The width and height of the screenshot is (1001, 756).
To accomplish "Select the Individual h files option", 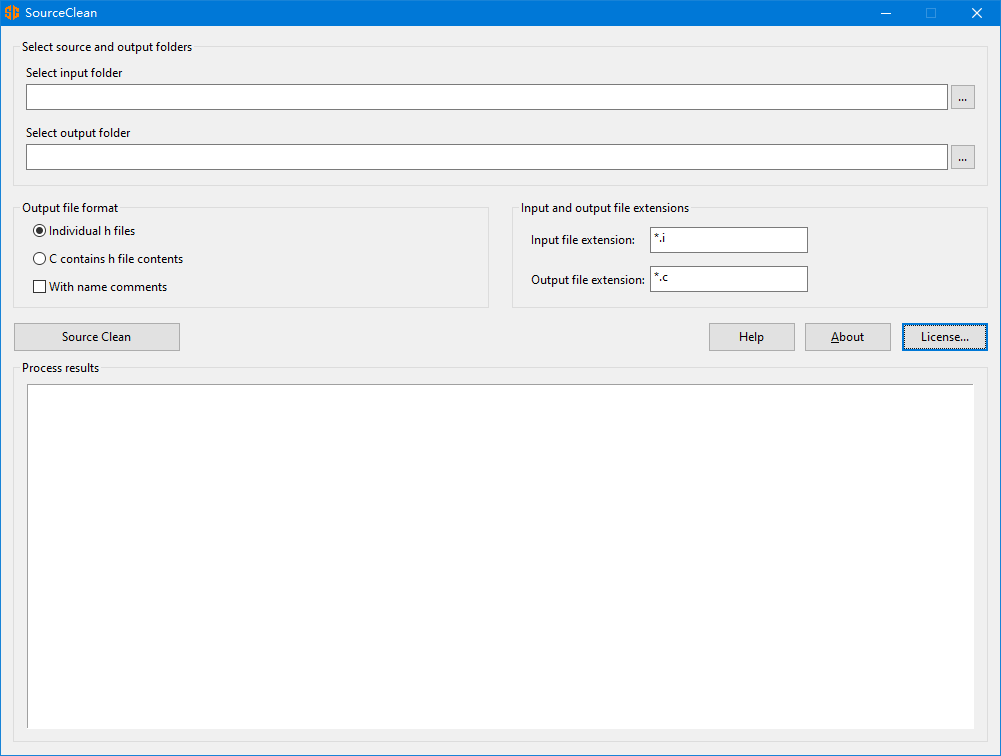I will coord(40,231).
